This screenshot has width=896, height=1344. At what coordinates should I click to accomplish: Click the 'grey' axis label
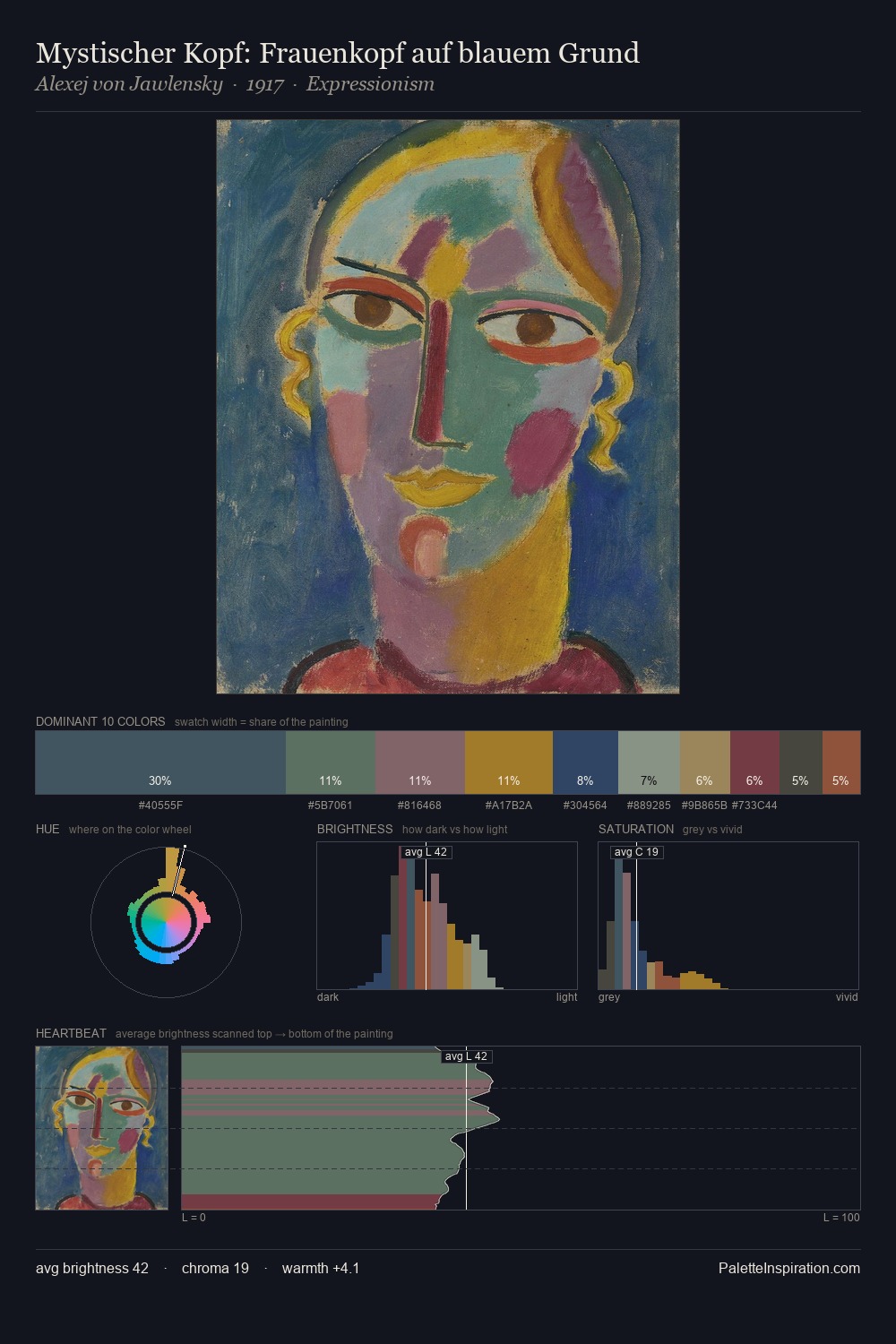point(609,997)
